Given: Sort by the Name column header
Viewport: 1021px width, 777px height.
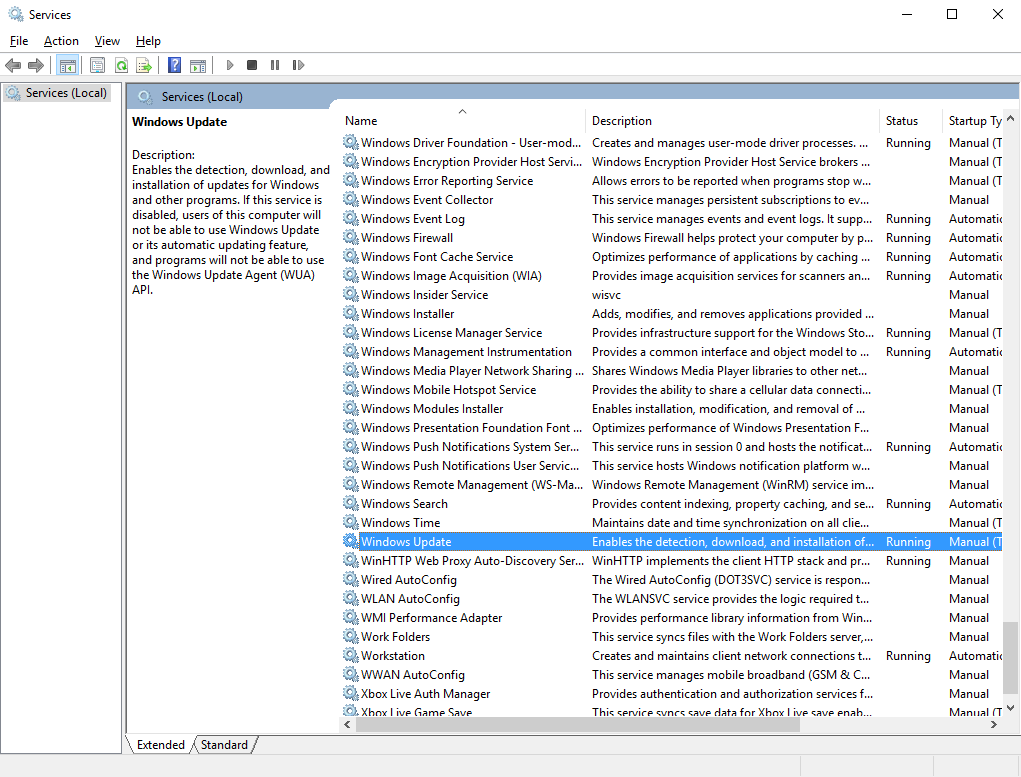Looking at the screenshot, I should tap(464, 120).
